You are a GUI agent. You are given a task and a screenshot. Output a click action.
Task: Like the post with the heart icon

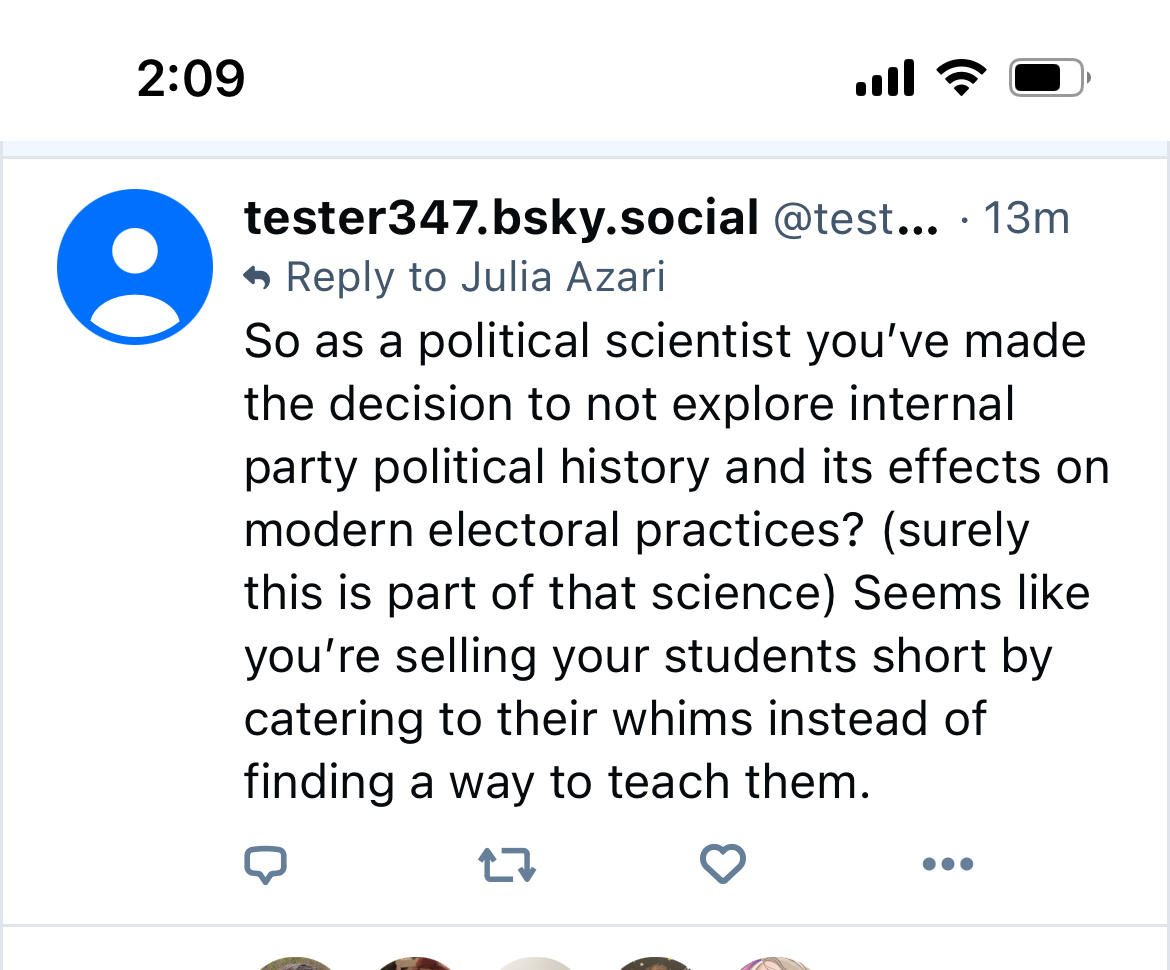click(722, 864)
